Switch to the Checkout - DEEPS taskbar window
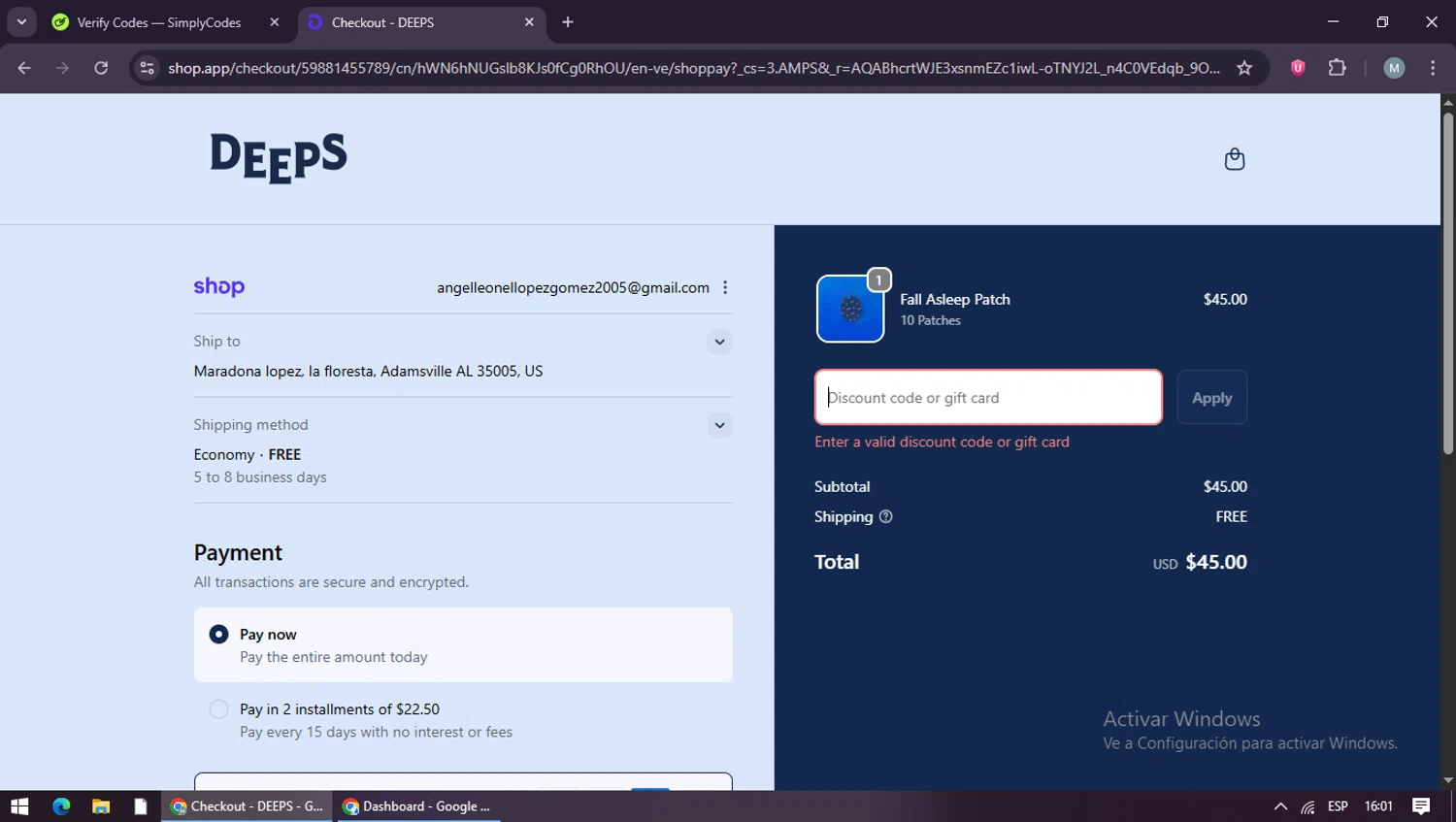1456x822 pixels. [x=248, y=806]
